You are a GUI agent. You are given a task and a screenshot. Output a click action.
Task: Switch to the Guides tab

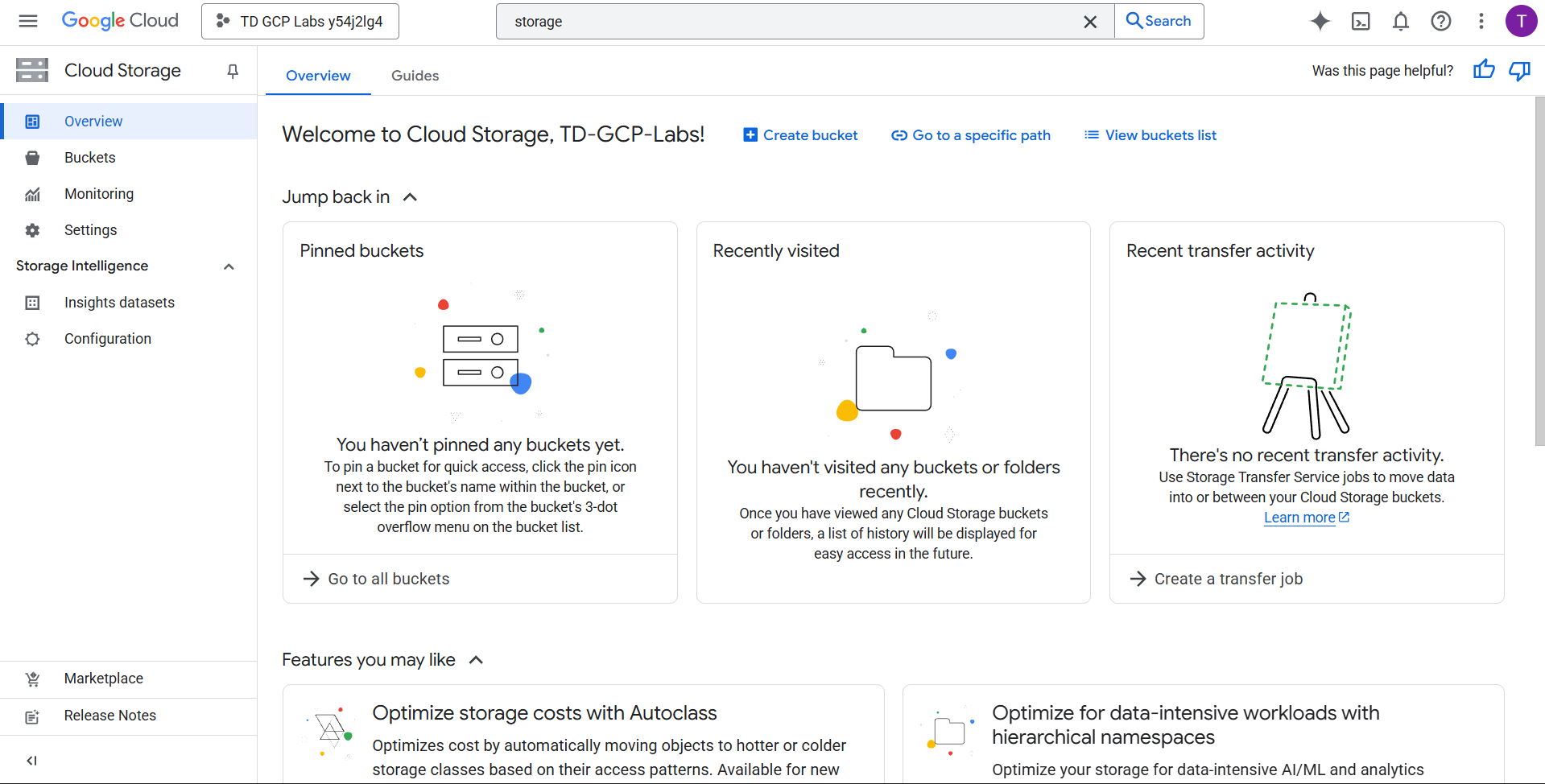415,76
